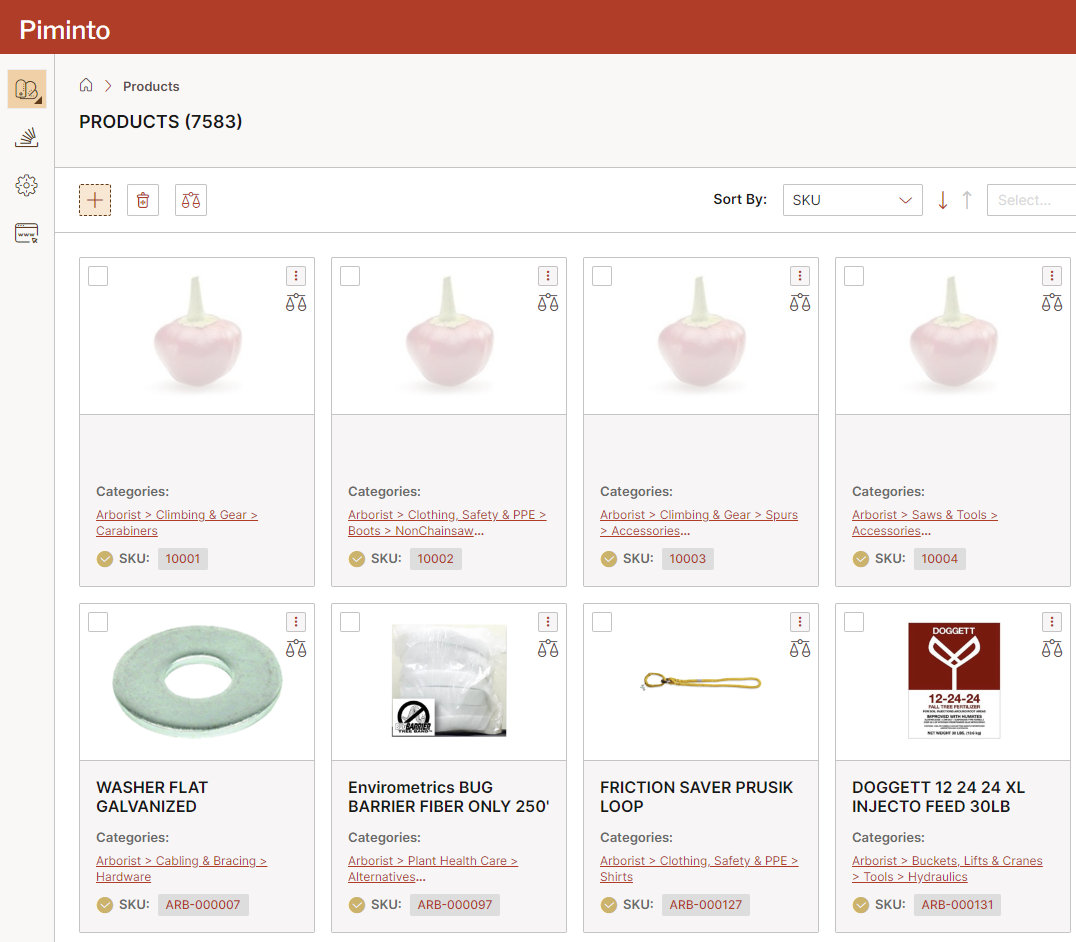Expand options menu for SKU 10002 card

click(x=547, y=276)
